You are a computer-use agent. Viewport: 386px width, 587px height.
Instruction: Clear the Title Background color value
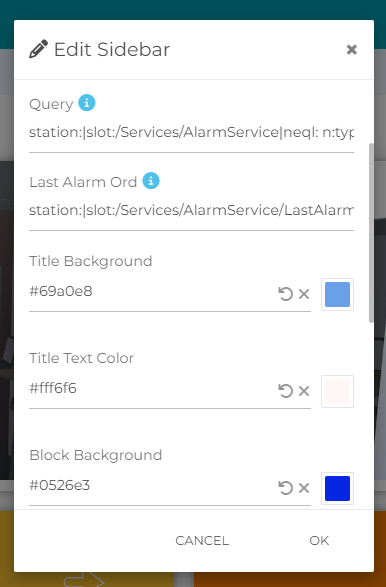pyautogui.click(x=304, y=294)
